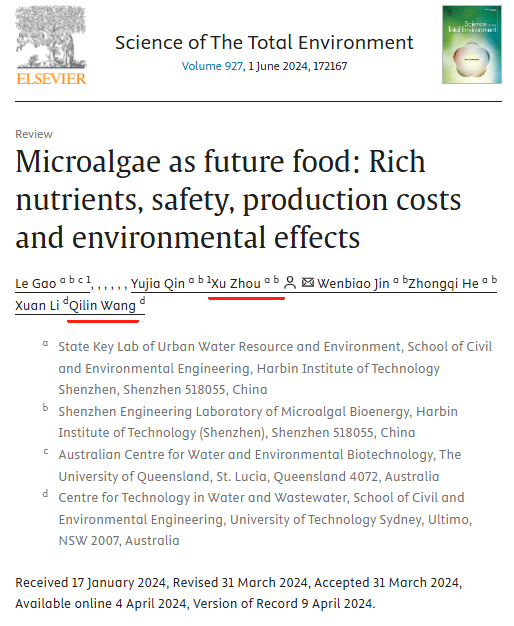Click affiliation d Centre for Technology text

pos(265,519)
